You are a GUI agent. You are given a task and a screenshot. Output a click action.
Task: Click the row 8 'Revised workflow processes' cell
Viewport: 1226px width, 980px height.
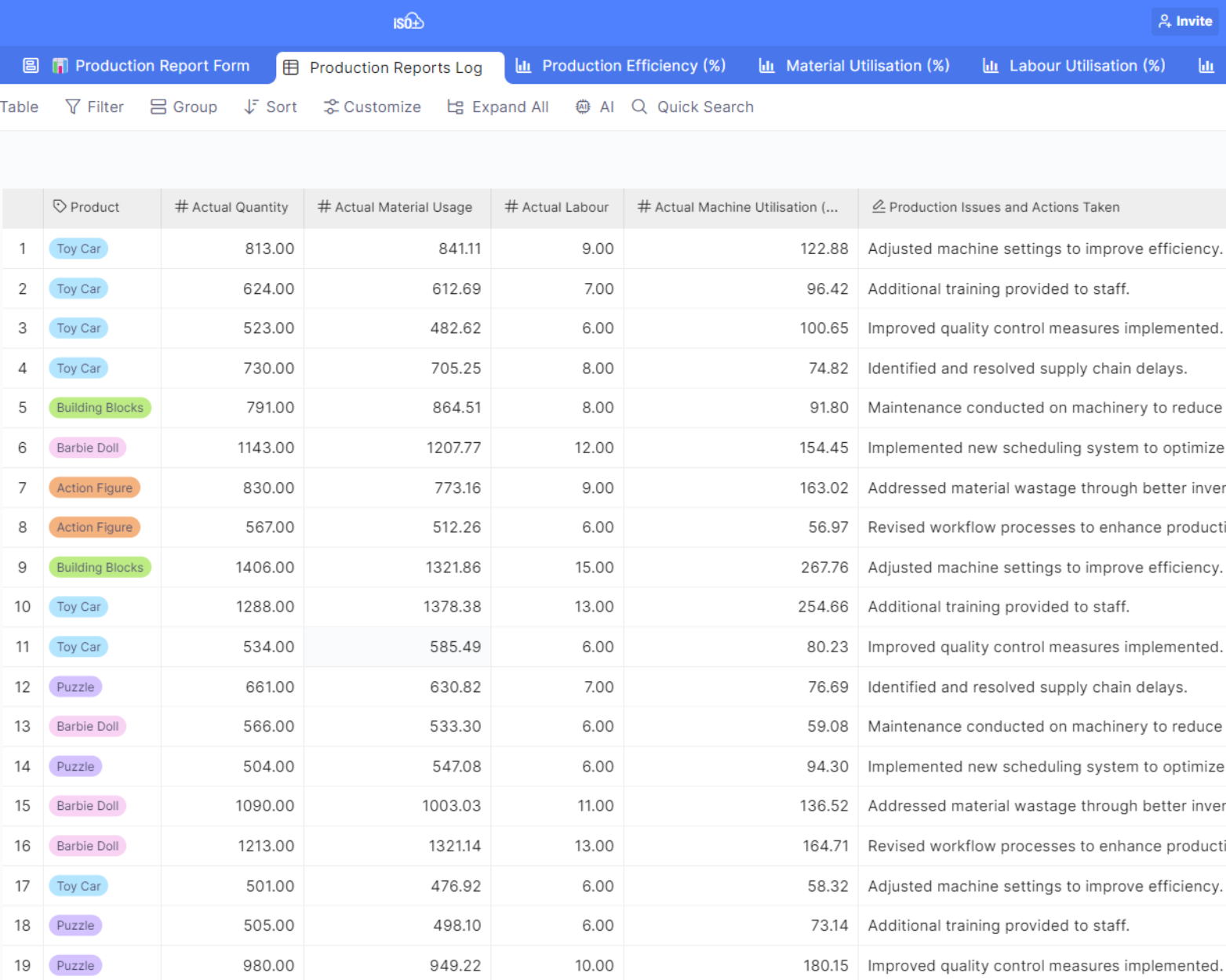[x=1042, y=528]
